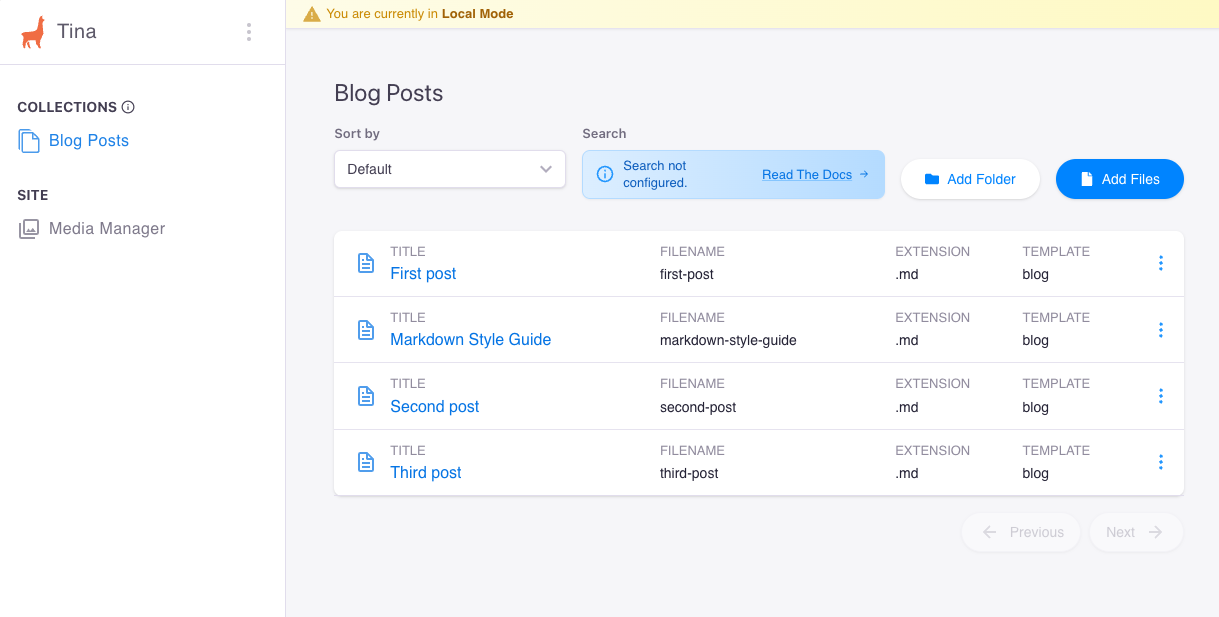Click the Collections info icon
The height and width of the screenshot is (617, 1219).
(128, 107)
